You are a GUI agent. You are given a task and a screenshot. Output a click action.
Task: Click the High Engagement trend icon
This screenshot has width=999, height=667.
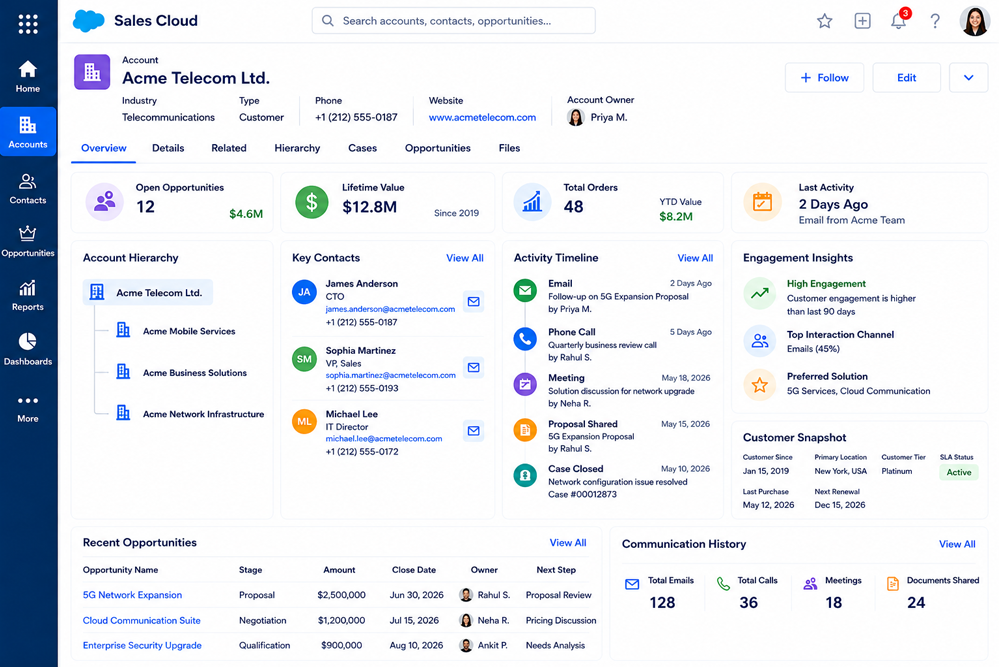point(759,293)
